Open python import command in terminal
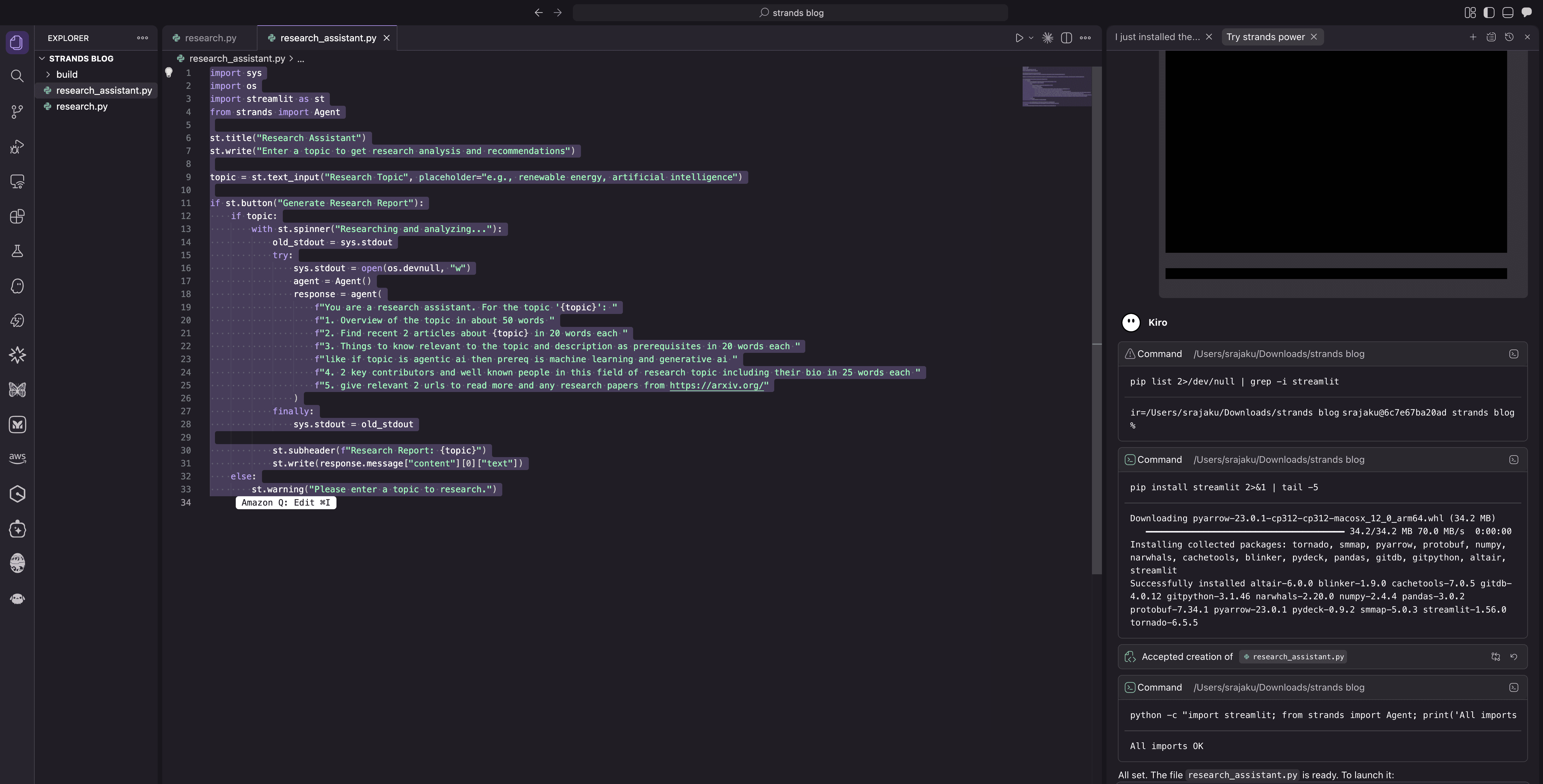The height and width of the screenshot is (784, 1543). pyautogui.click(x=1514, y=688)
